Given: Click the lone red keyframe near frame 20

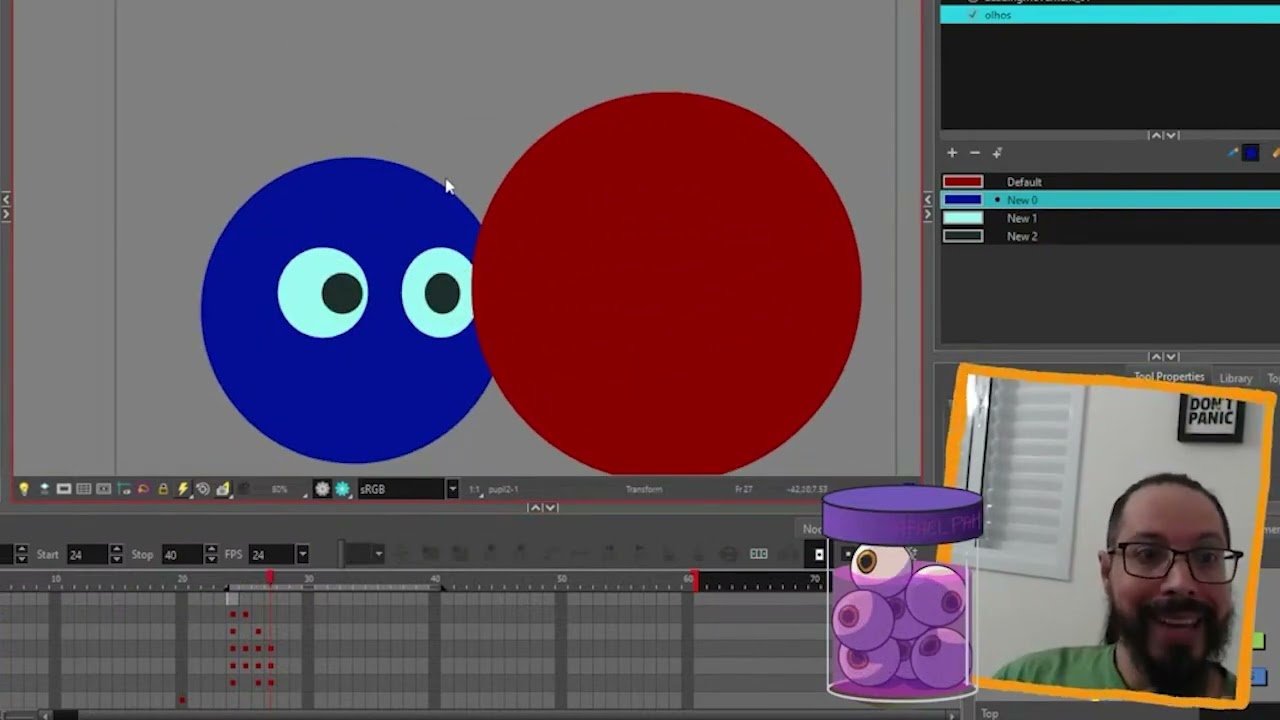Looking at the screenshot, I should click(182, 700).
